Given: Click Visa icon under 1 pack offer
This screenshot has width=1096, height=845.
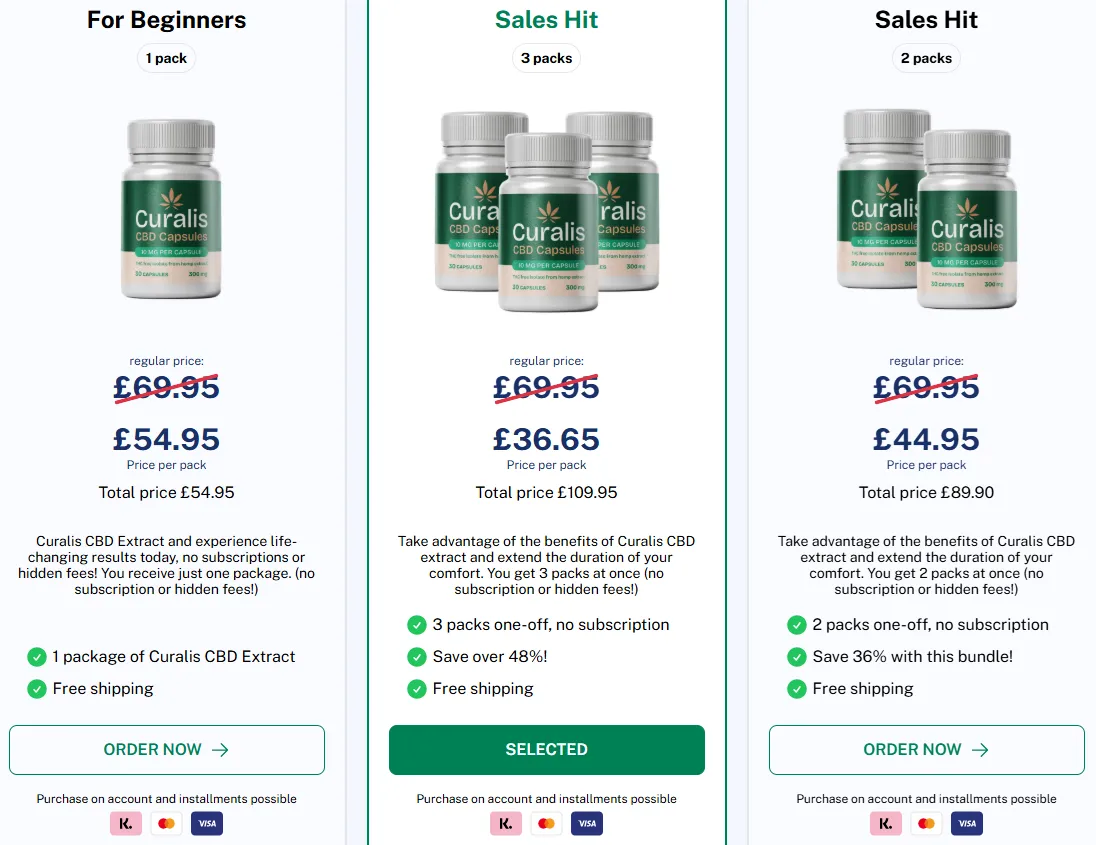Looking at the screenshot, I should 207,823.
